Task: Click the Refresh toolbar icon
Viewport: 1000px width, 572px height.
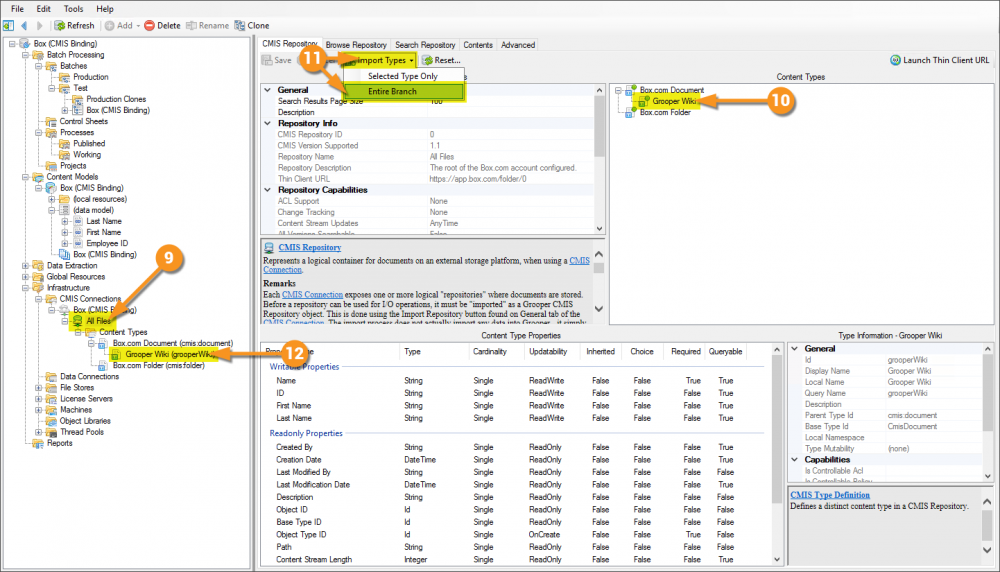Action: [60, 25]
